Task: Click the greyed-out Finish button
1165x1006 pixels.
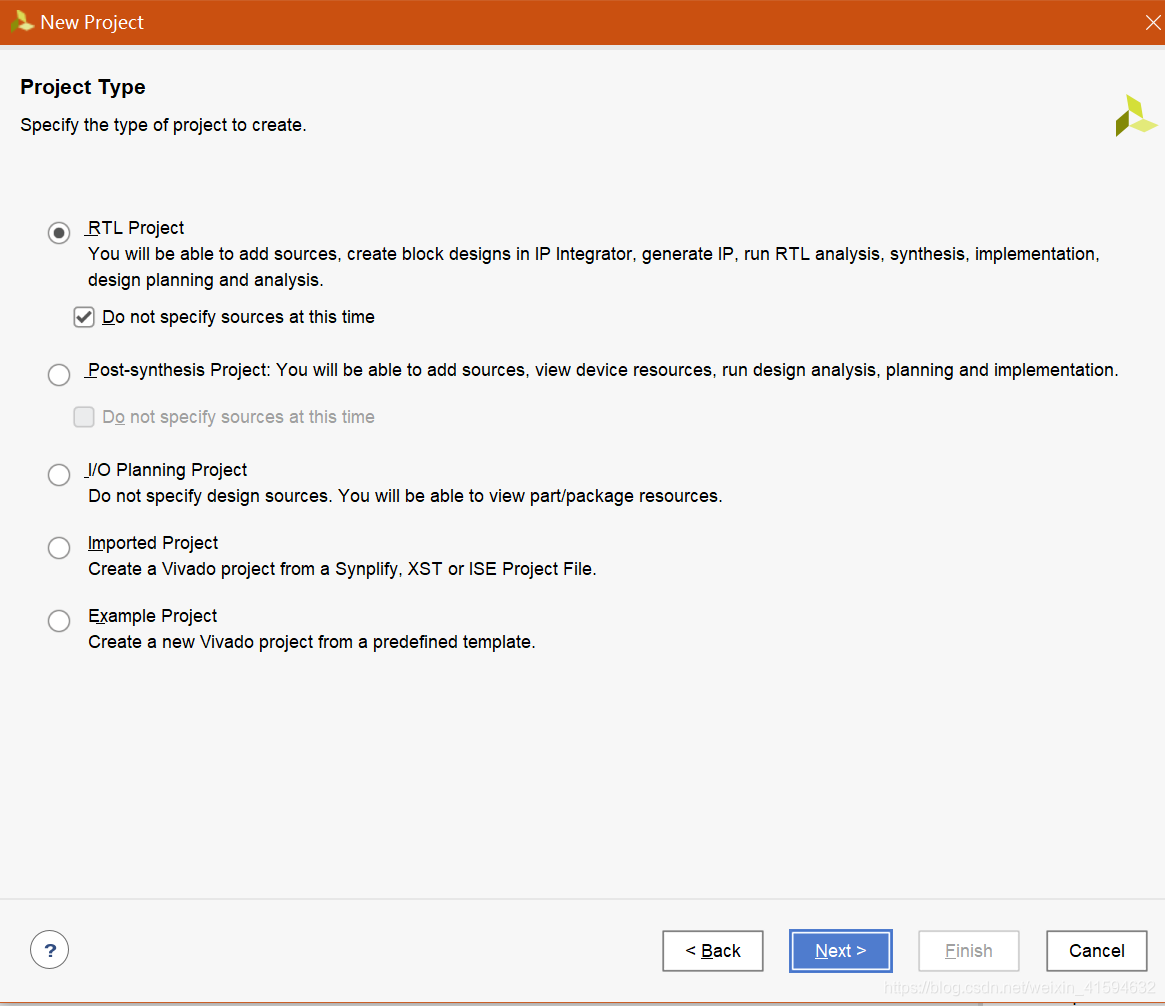Action: click(968, 950)
